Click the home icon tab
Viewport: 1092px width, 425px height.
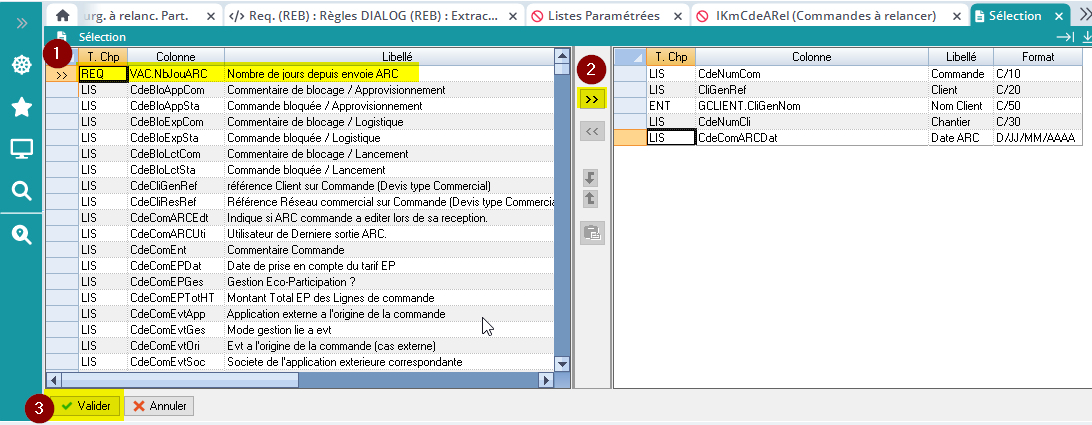pos(62,16)
